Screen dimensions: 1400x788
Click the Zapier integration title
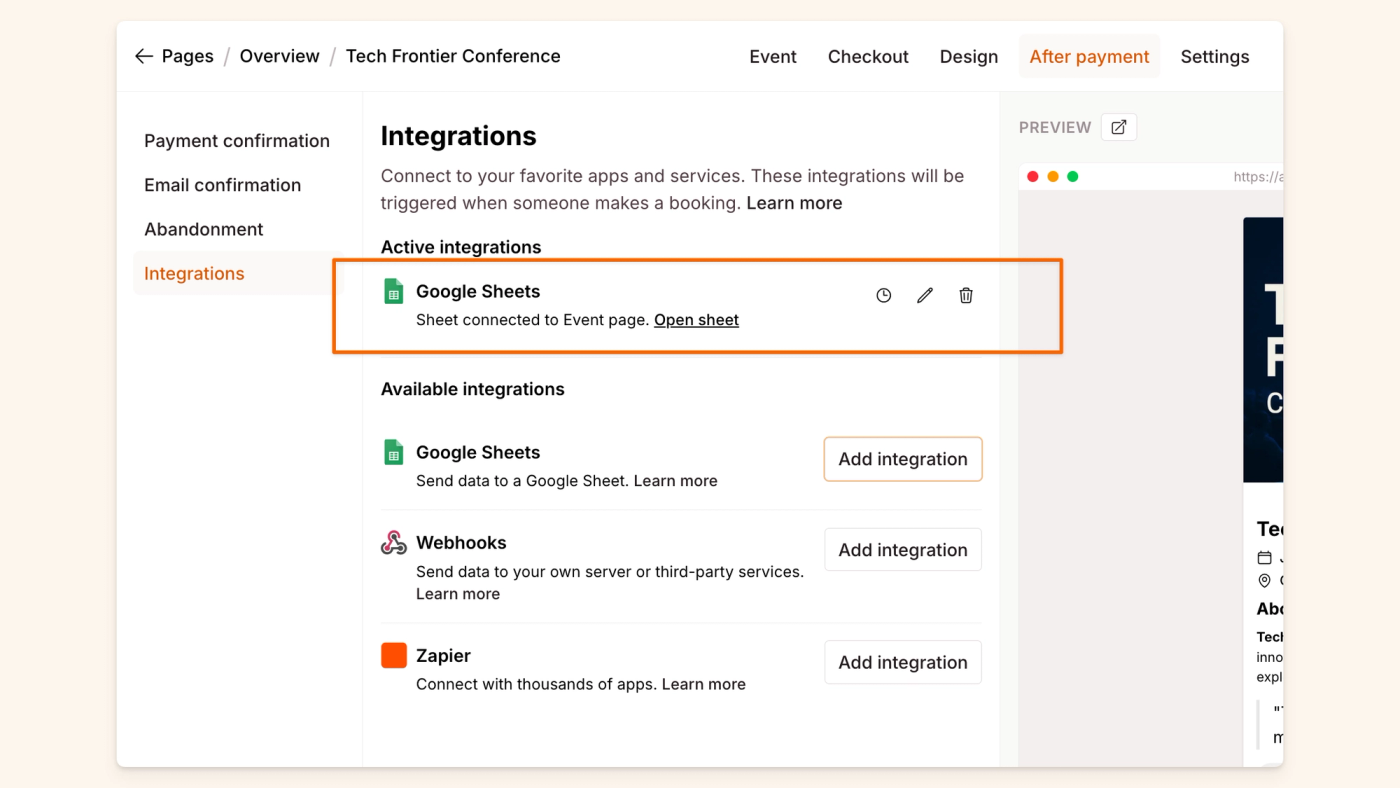(443, 656)
